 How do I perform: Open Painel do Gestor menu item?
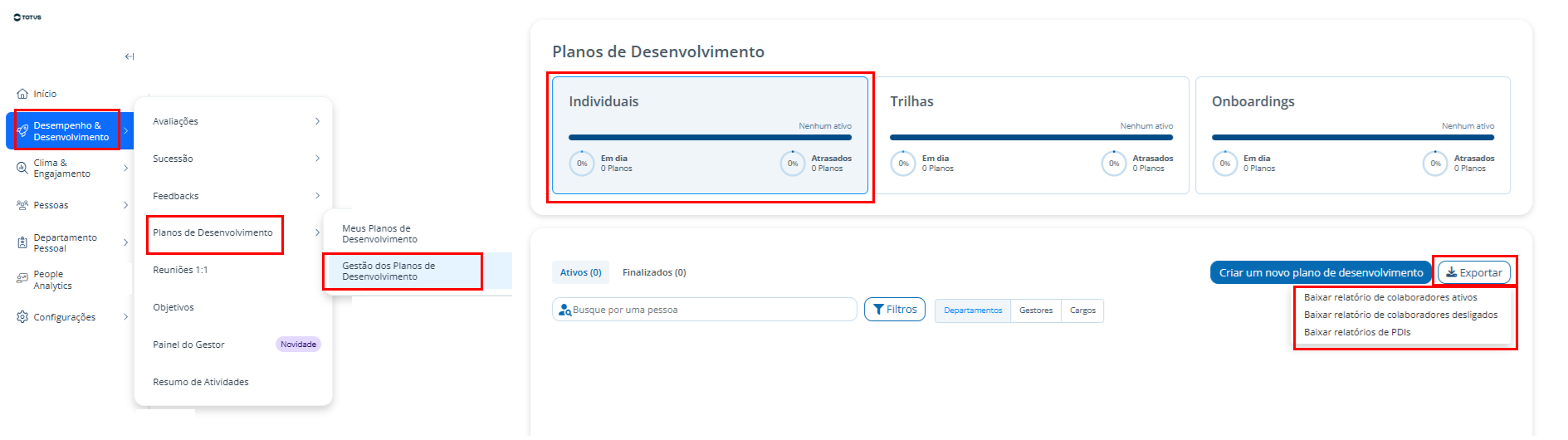(188, 345)
